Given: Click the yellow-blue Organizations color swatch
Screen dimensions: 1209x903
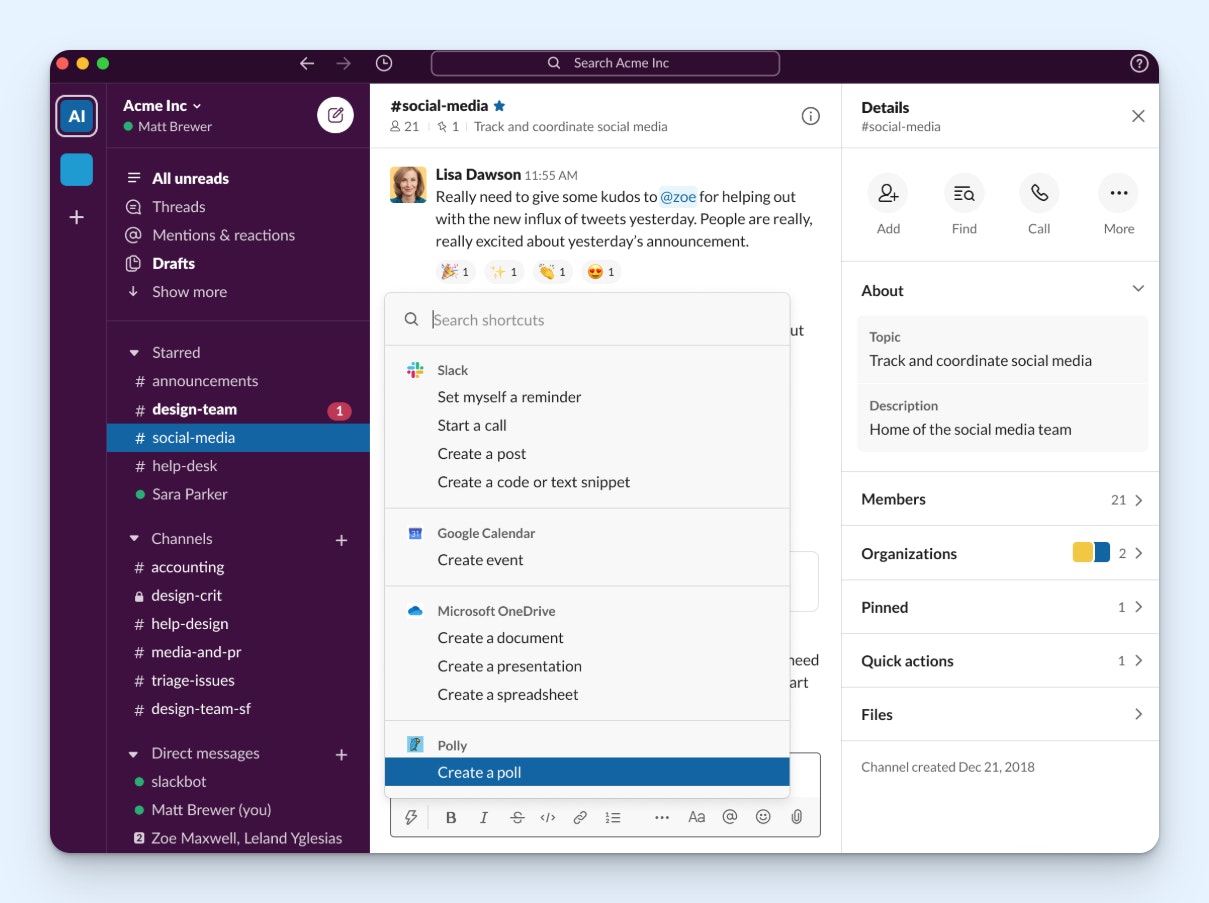Looking at the screenshot, I should tap(1091, 553).
